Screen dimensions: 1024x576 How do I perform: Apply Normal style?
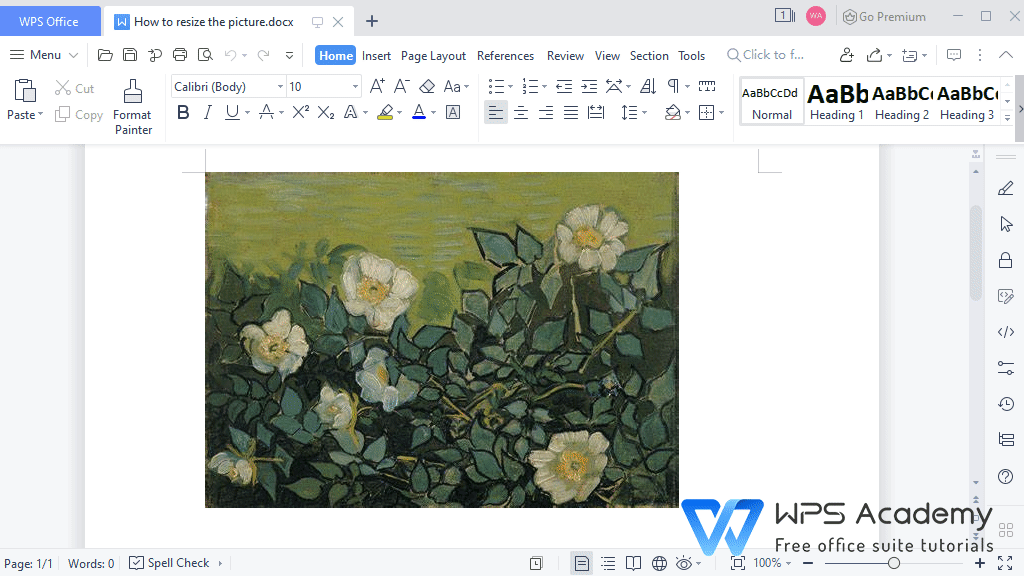pyautogui.click(x=771, y=101)
